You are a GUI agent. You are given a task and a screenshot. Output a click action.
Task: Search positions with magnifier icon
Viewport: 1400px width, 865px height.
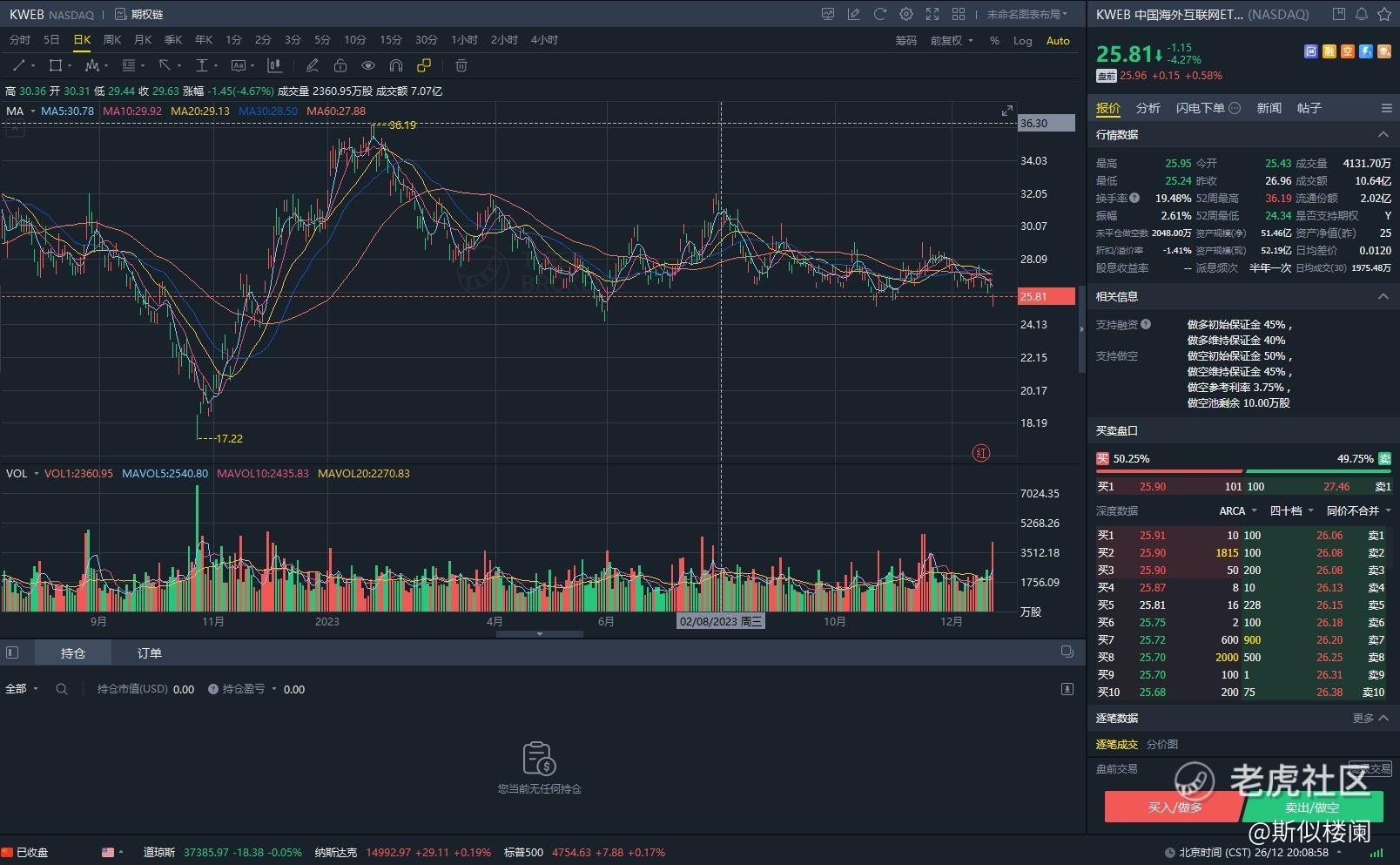point(62,689)
